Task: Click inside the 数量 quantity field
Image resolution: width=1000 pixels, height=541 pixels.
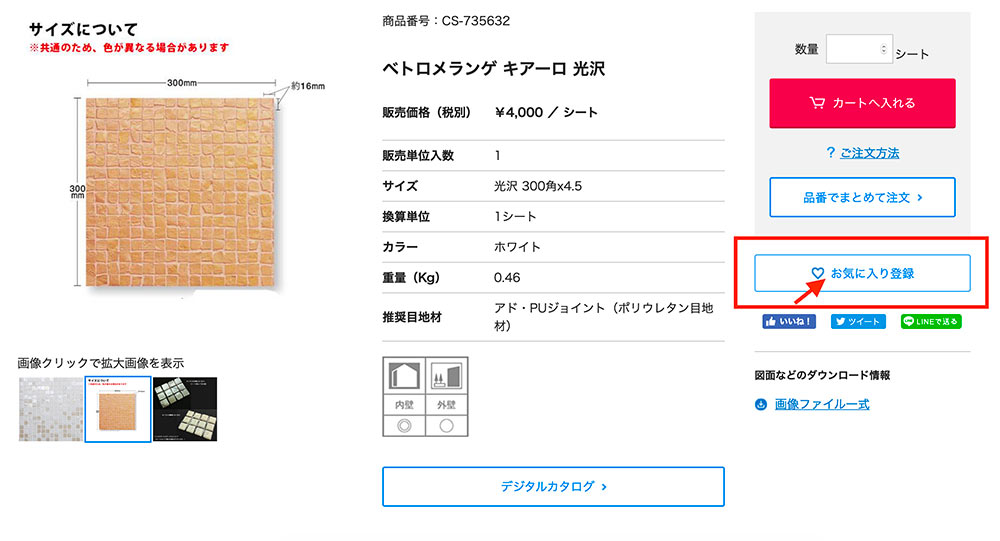Action: 852,49
